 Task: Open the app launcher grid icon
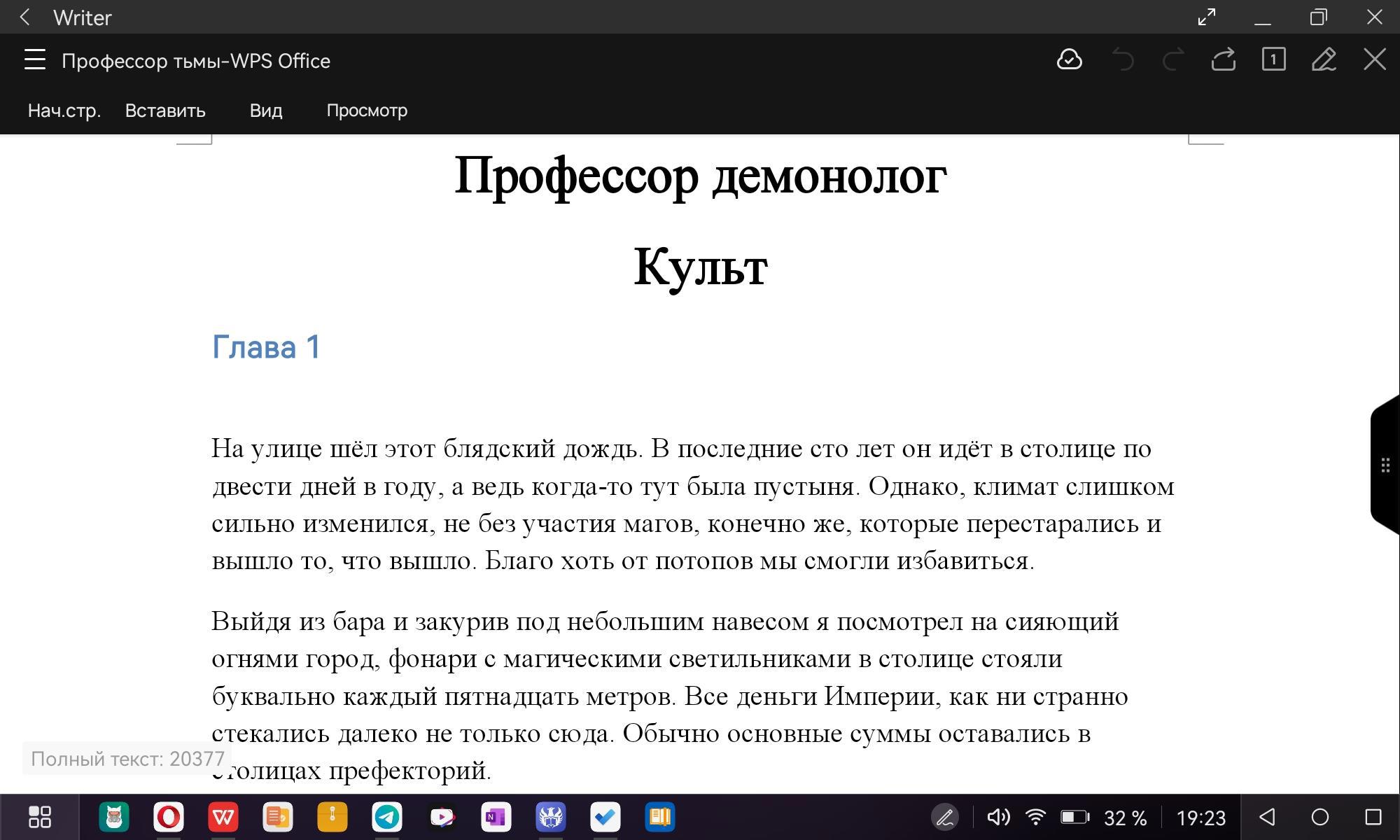coord(40,817)
